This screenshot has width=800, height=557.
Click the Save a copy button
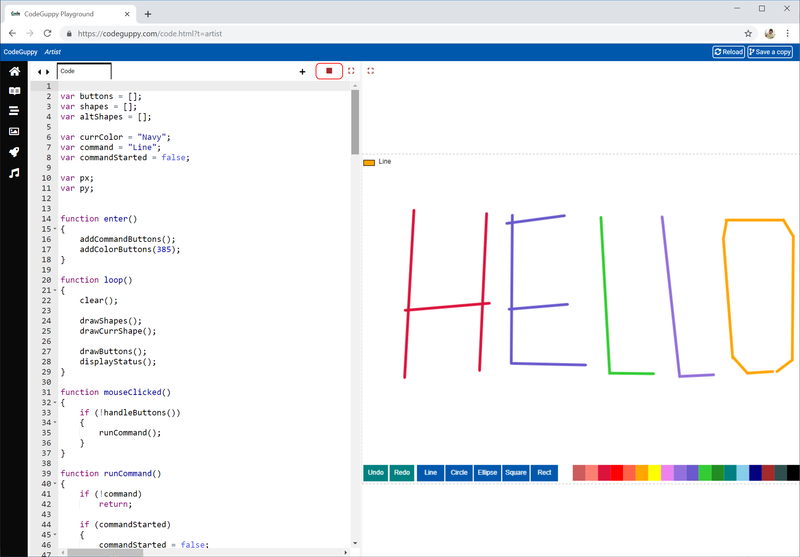(770, 52)
